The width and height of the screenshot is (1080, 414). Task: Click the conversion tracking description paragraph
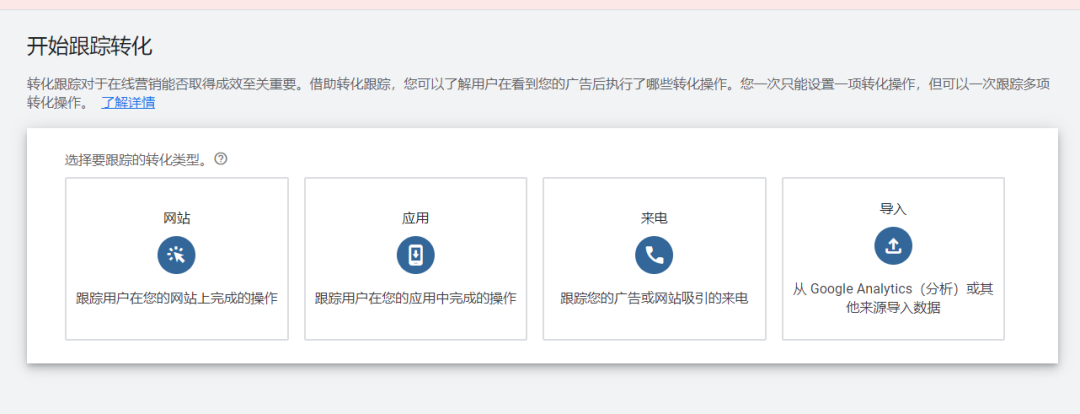click(x=539, y=94)
